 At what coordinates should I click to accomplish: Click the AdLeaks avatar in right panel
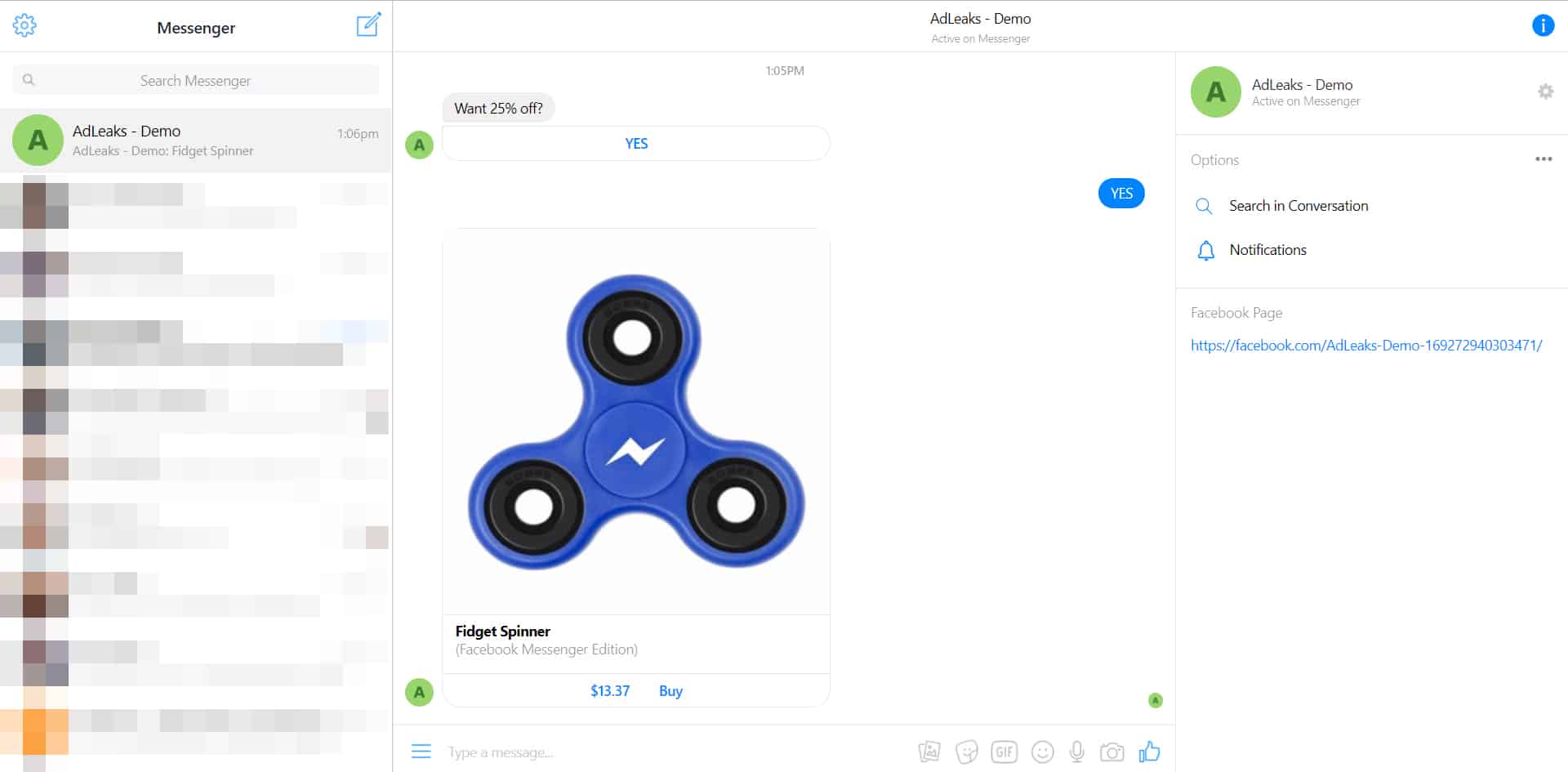coord(1215,91)
